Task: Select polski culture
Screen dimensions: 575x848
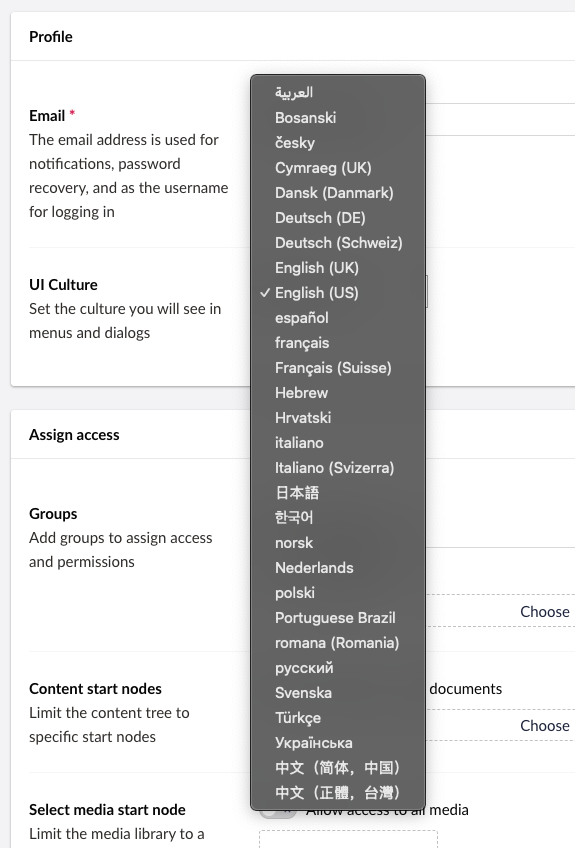Action: 338,593
